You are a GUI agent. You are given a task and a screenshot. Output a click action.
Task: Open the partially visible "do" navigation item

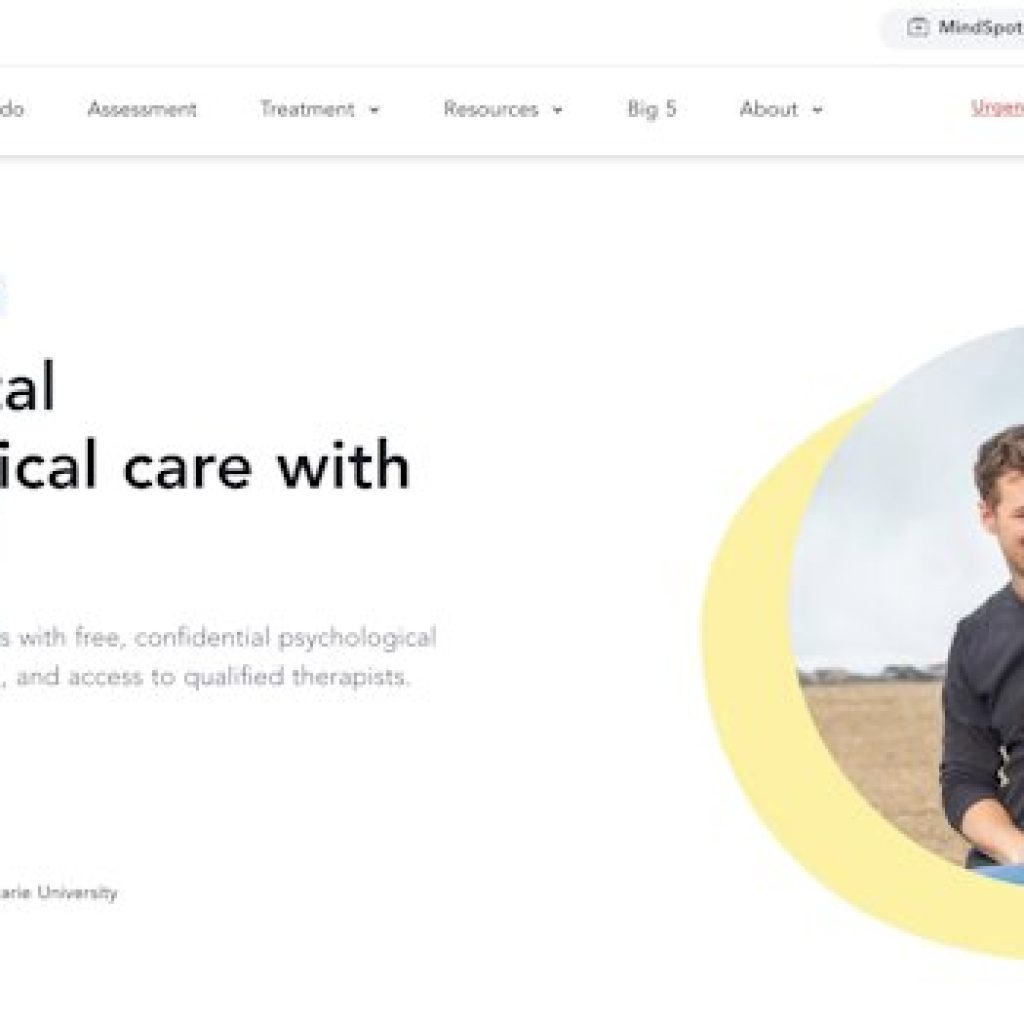point(12,109)
